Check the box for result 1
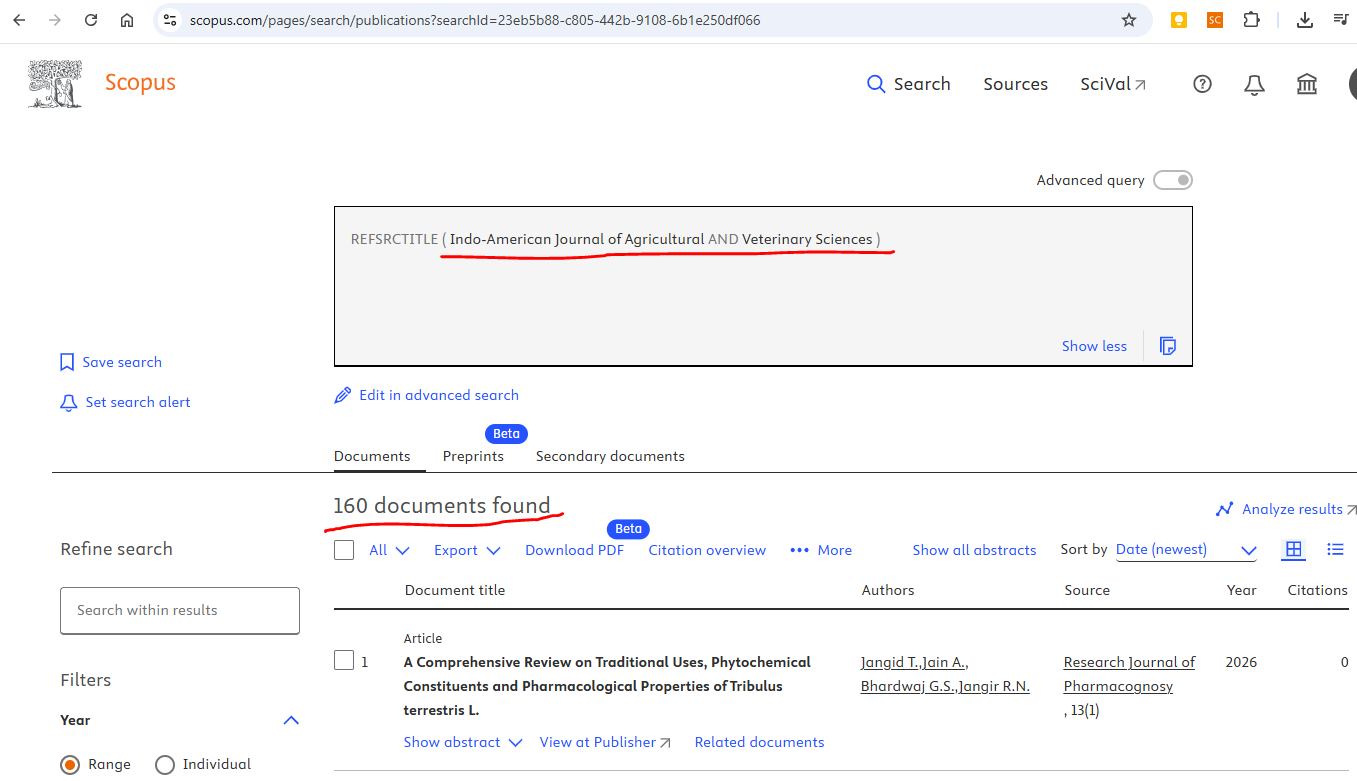This screenshot has height=781, width=1357. click(x=344, y=660)
